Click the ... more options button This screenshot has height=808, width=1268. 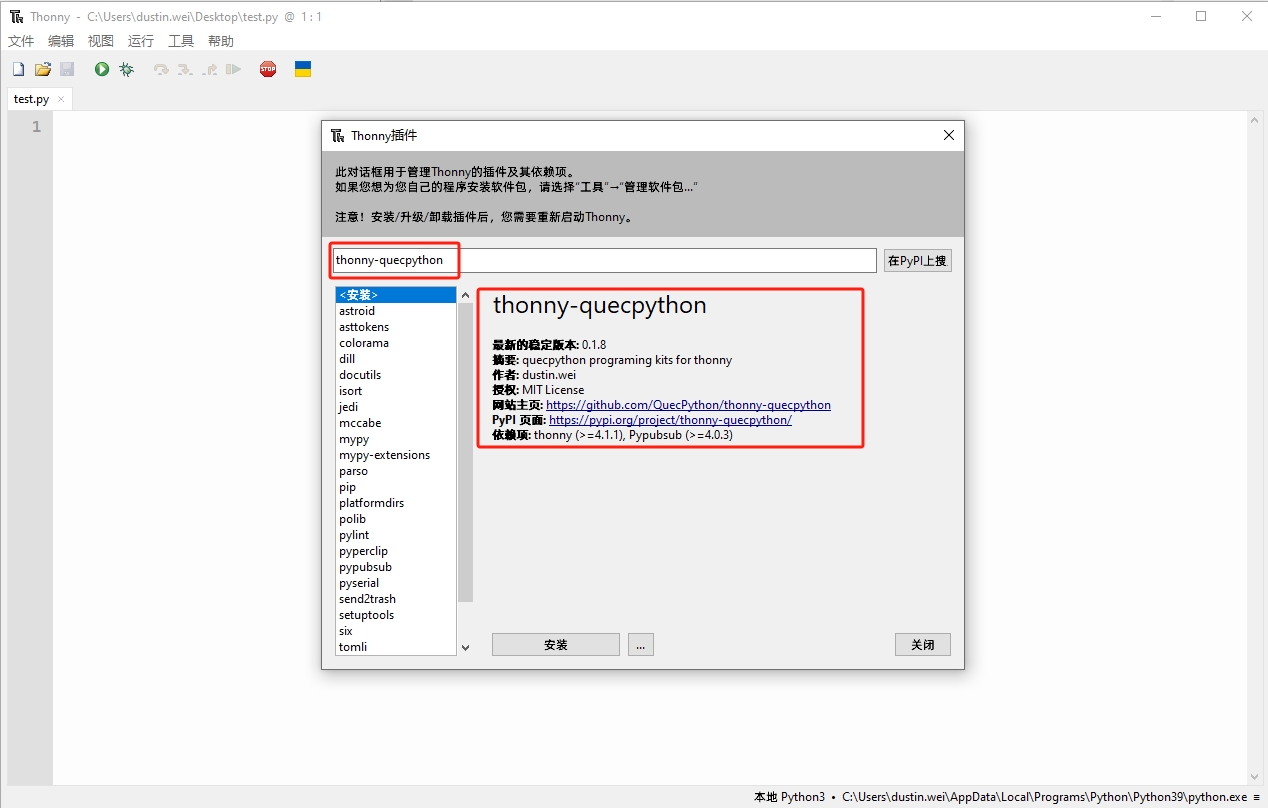[x=641, y=645]
